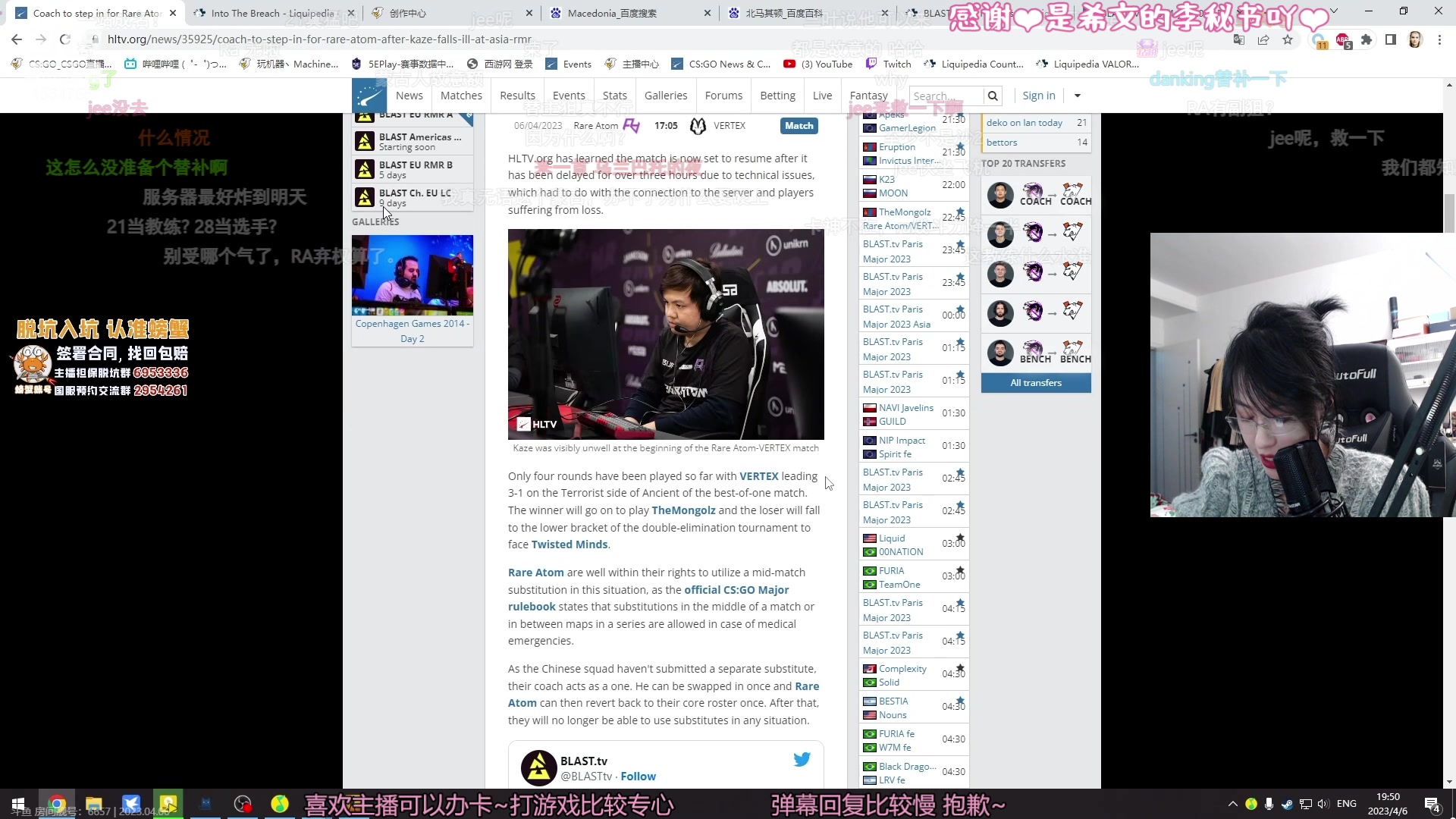Open Liquid vs 00NATION match
The height and width of the screenshot is (819, 1456).
point(914,545)
